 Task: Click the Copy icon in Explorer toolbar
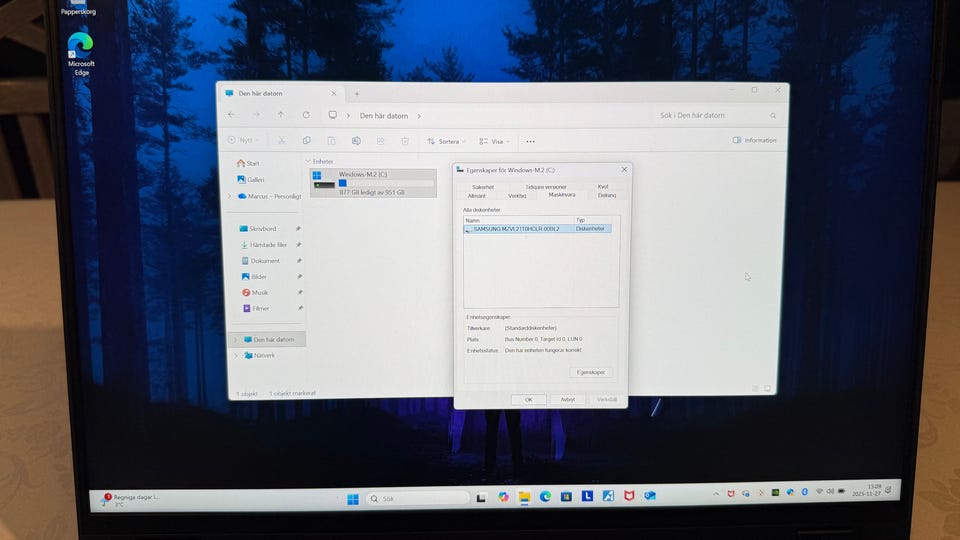(307, 141)
